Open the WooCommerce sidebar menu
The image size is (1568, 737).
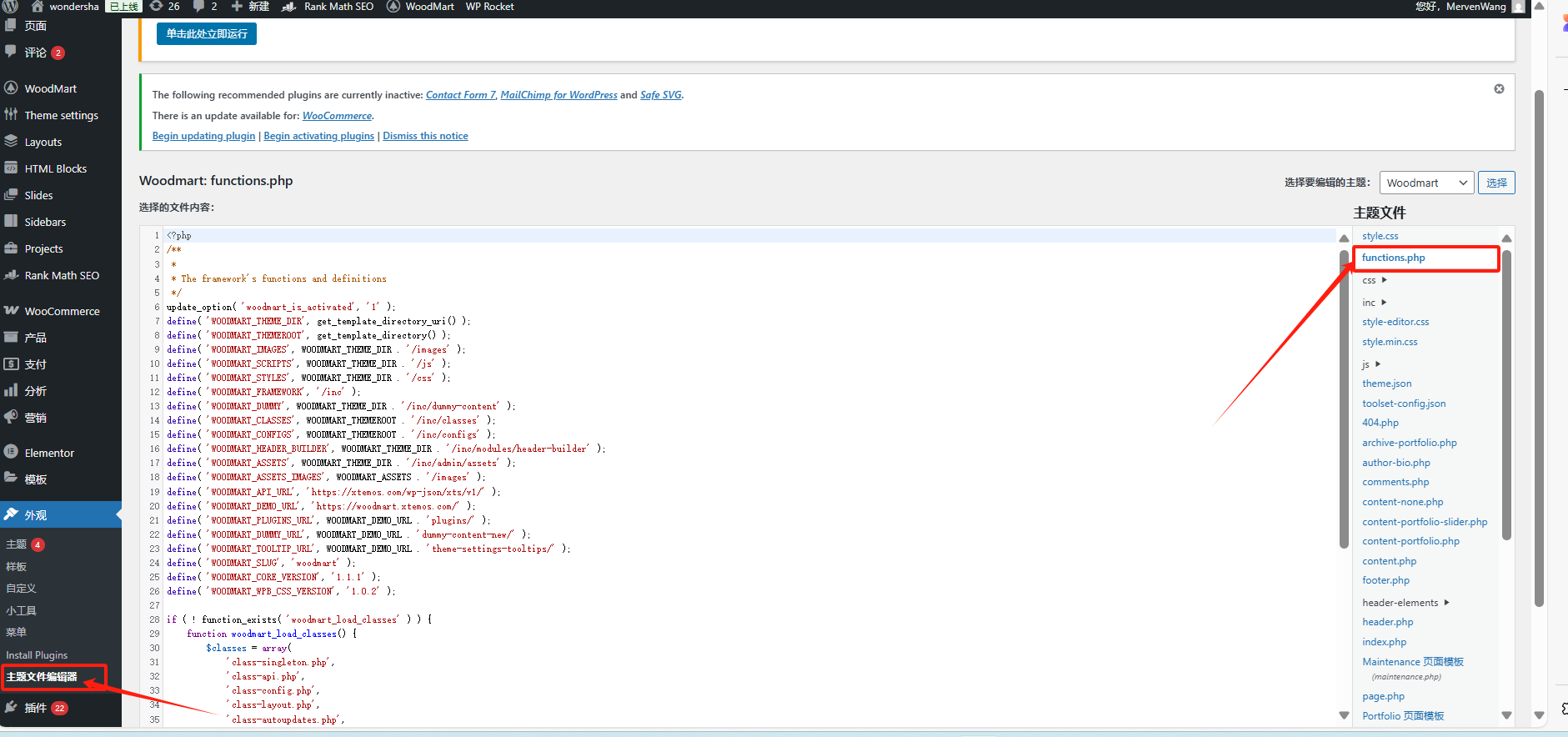click(x=62, y=311)
